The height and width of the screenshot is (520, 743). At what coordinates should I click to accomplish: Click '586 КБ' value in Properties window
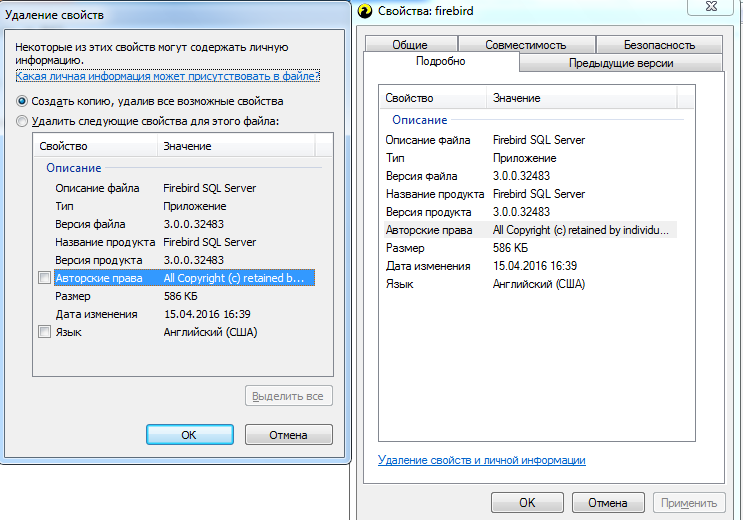pos(510,248)
